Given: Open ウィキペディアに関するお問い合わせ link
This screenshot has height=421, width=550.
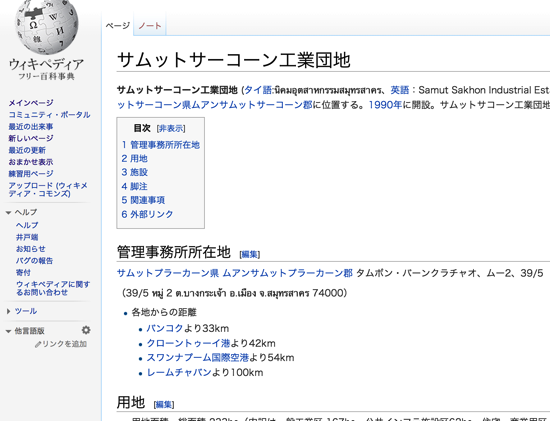Looking at the screenshot, I should pos(53,288).
